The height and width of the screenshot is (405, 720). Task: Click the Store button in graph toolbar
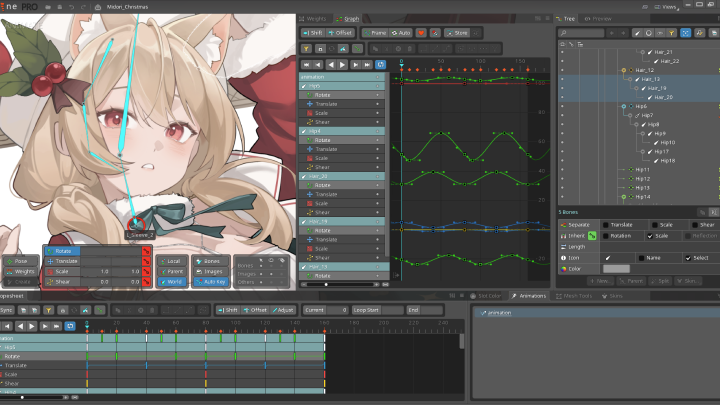[457, 33]
